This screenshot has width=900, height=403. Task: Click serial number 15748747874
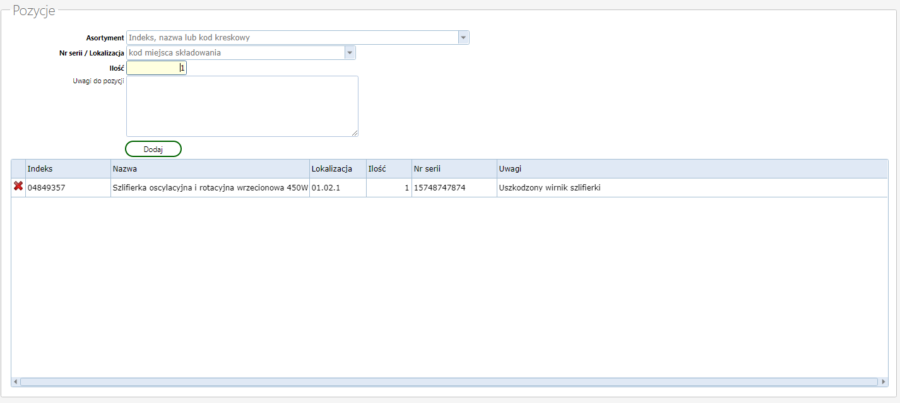click(454, 187)
